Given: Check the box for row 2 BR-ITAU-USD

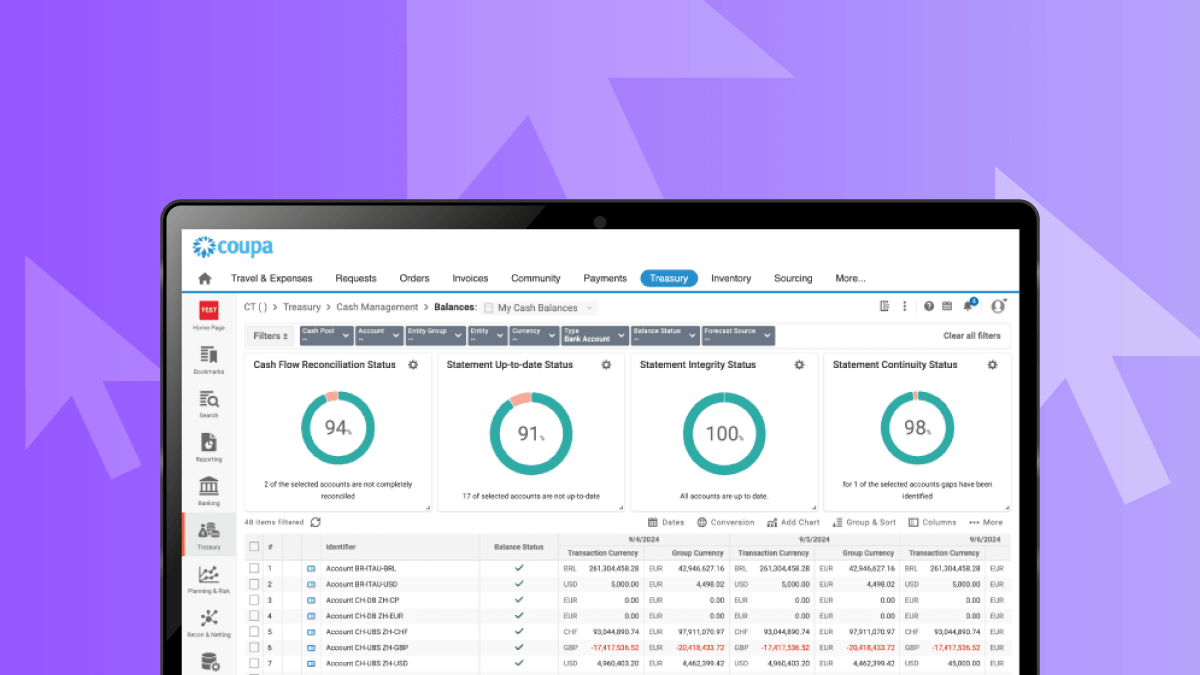Looking at the screenshot, I should (x=254, y=584).
